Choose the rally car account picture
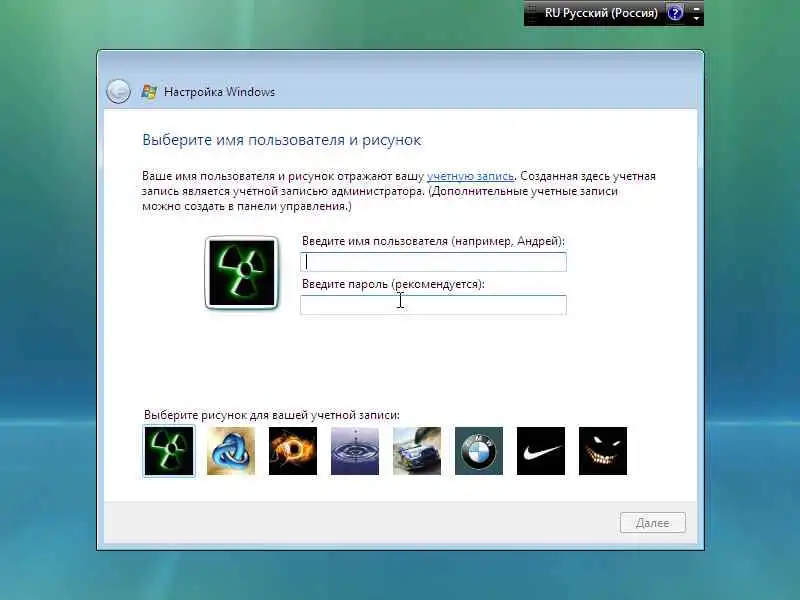This screenshot has width=800, height=600. [417, 451]
